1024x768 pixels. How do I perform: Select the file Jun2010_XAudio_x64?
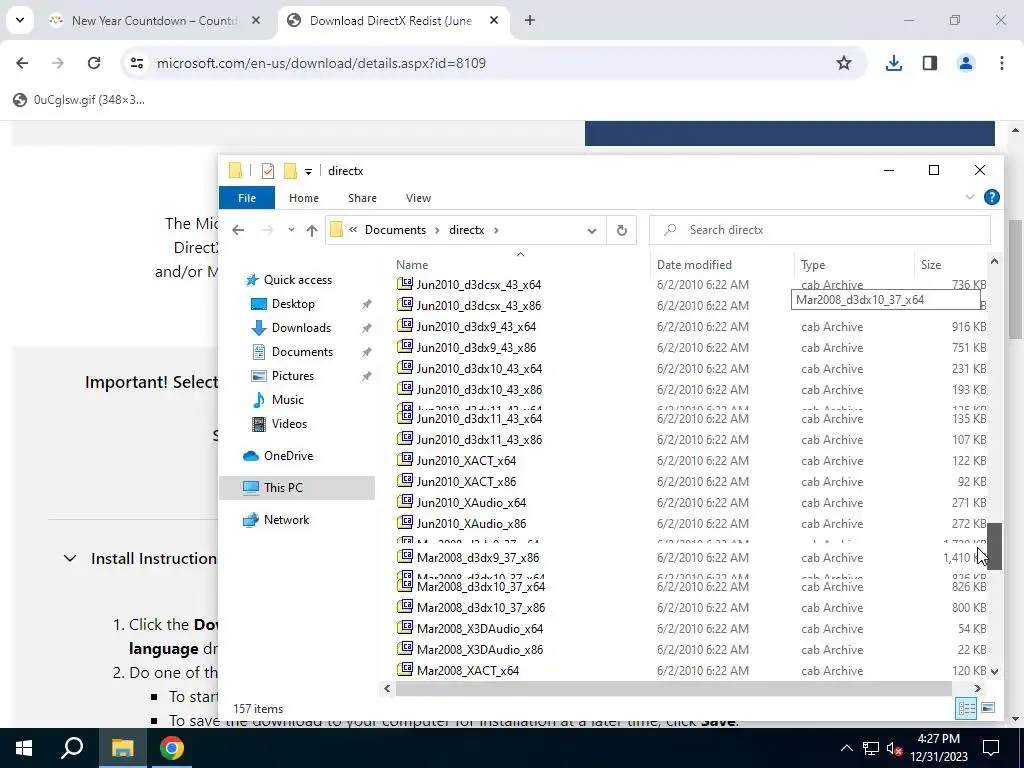[x=471, y=502]
